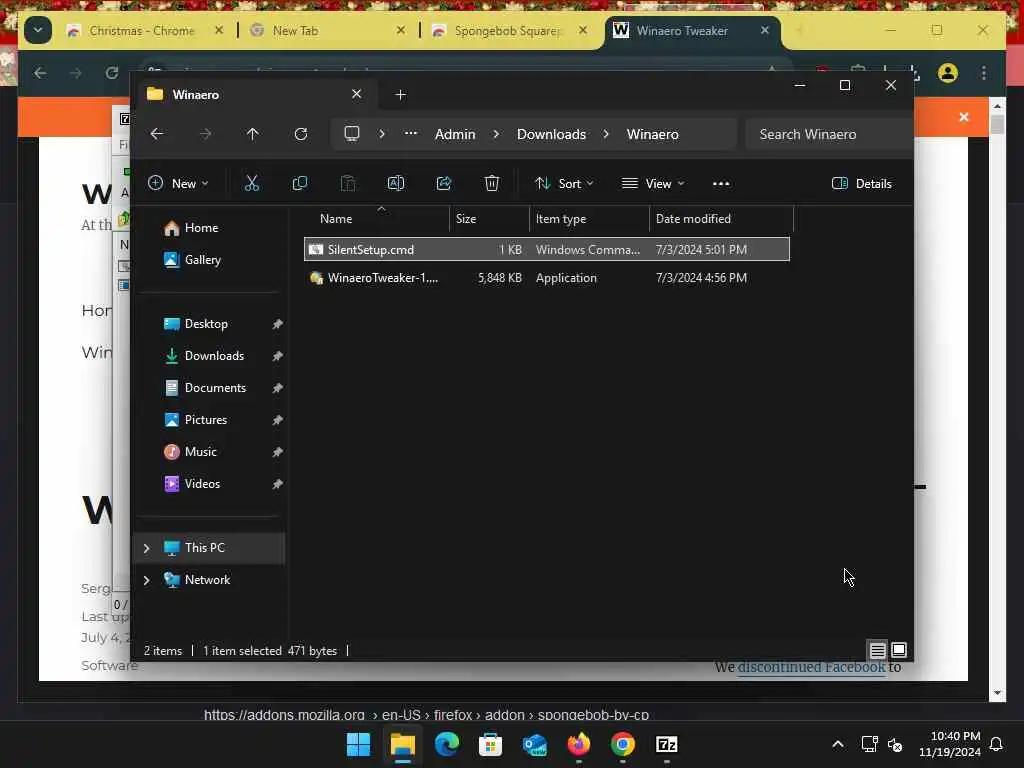
Task: Click the pin icon beside Music
Action: tap(278, 452)
